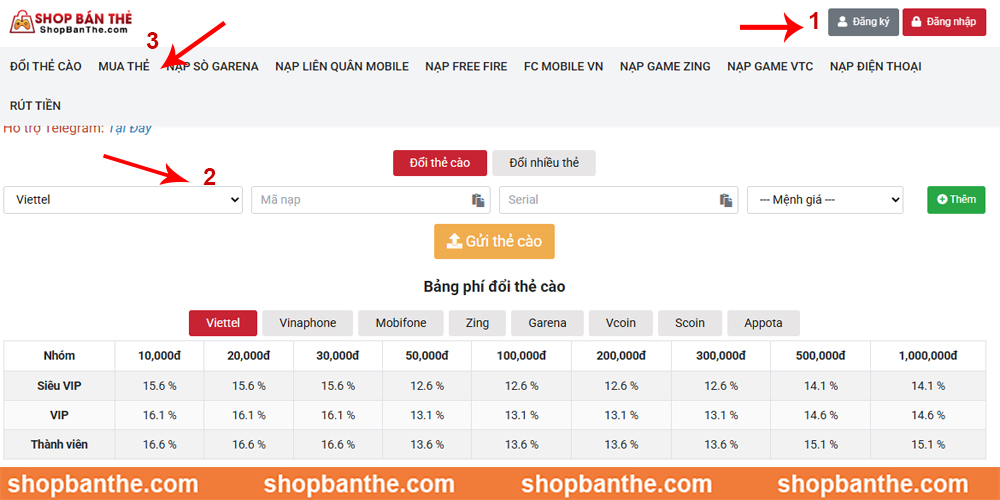This screenshot has width=1000, height=500.
Task: Click the 100,000đ column header
Action: click(522, 356)
